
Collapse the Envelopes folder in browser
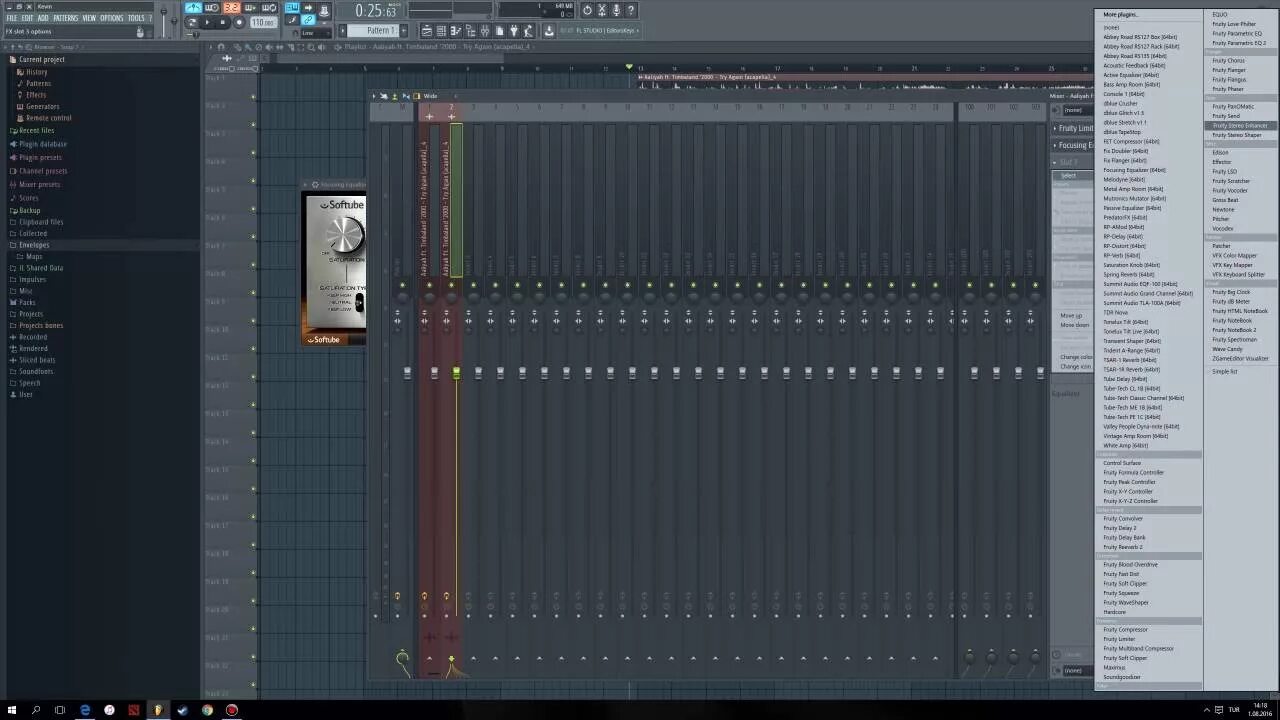pyautogui.click(x=33, y=245)
